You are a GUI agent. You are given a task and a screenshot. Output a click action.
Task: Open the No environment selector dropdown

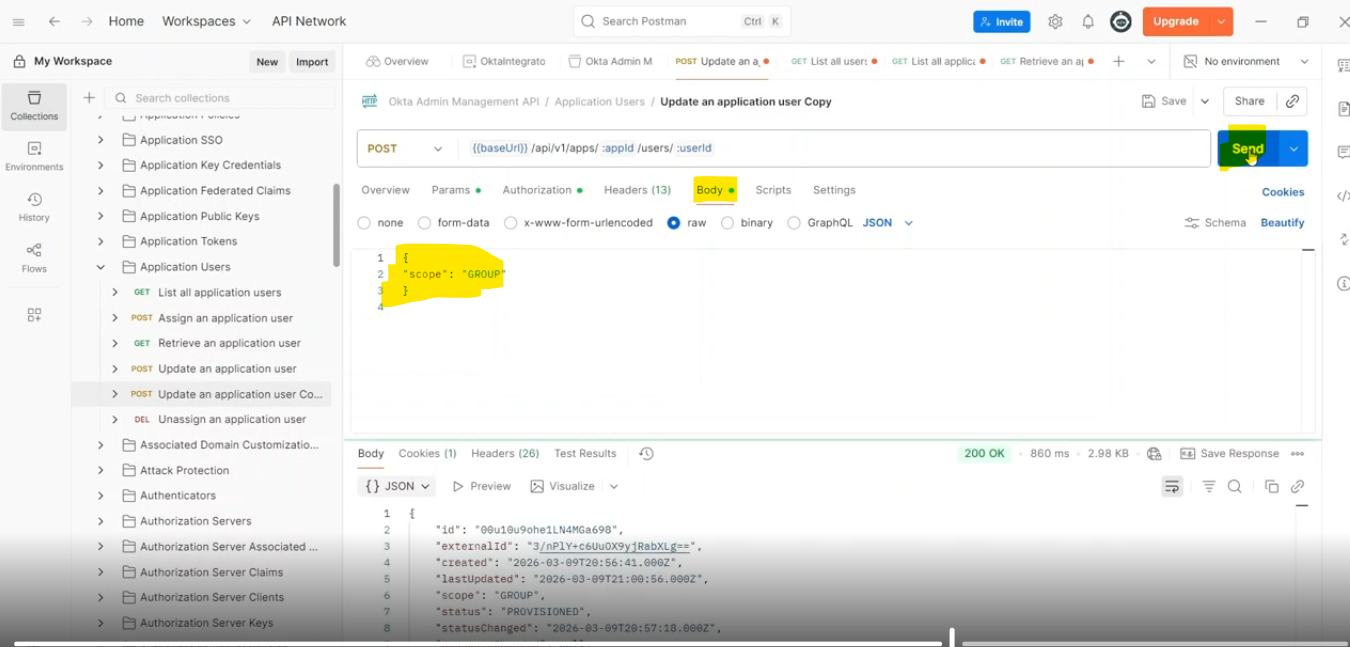point(1245,61)
